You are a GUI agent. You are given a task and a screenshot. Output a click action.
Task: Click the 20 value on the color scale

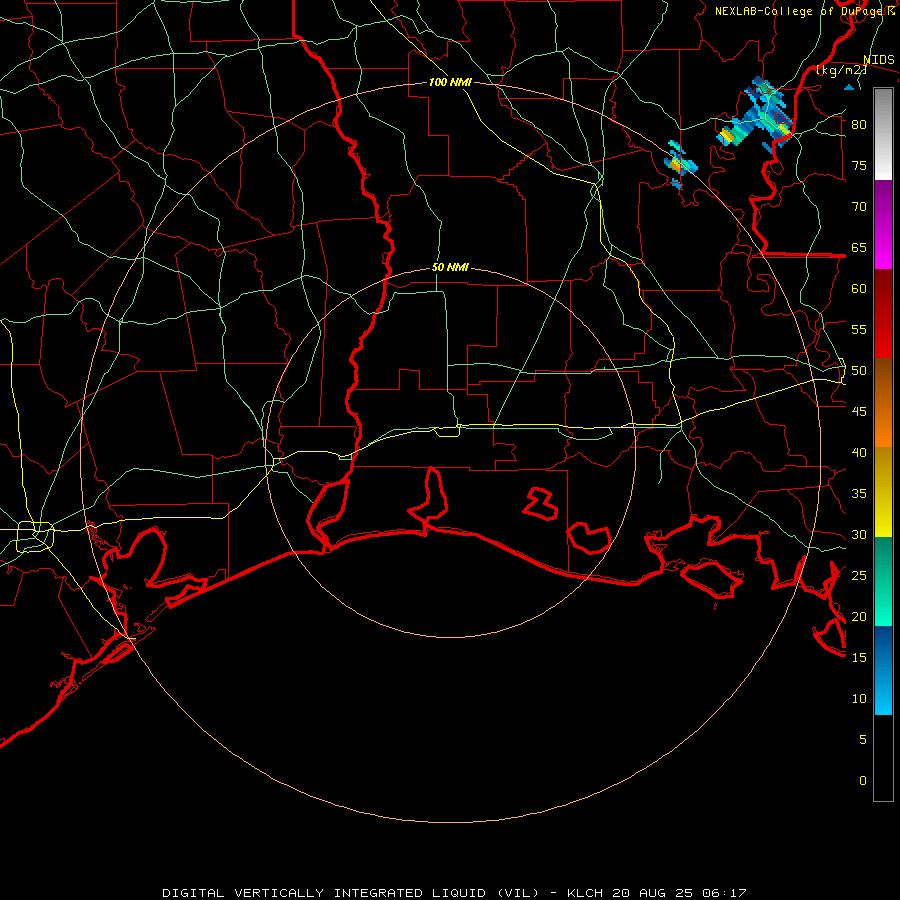tap(859, 616)
